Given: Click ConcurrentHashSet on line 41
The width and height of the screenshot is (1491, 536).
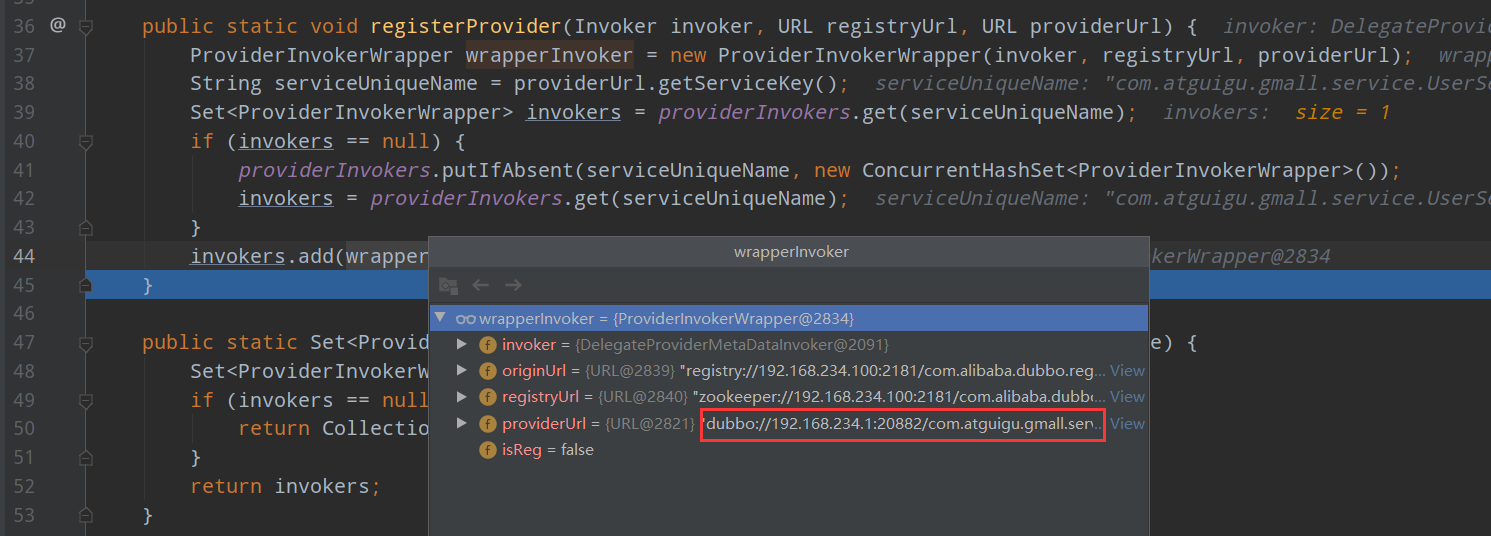Looking at the screenshot, I should (x=963, y=170).
